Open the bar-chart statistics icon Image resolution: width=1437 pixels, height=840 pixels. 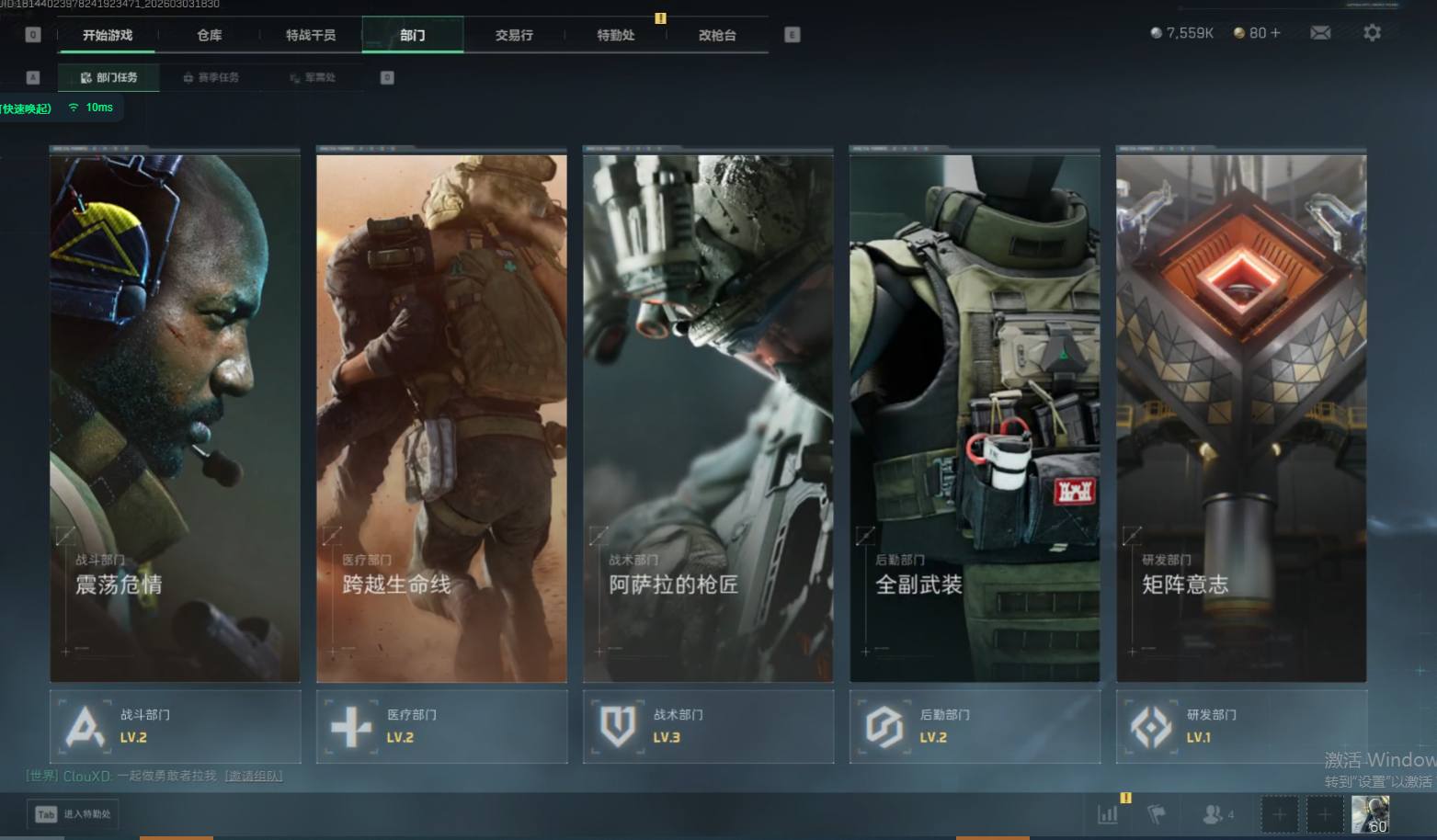(1108, 814)
